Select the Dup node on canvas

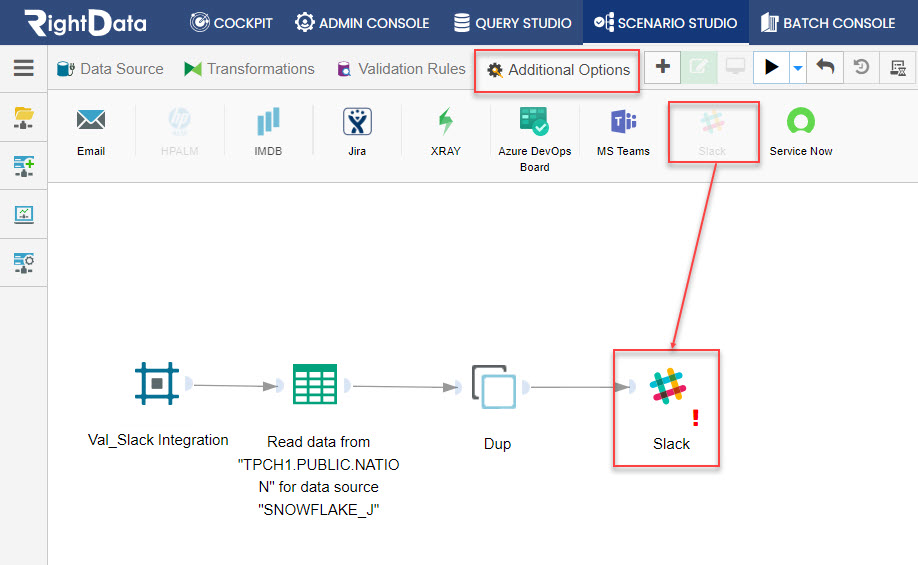click(494, 386)
